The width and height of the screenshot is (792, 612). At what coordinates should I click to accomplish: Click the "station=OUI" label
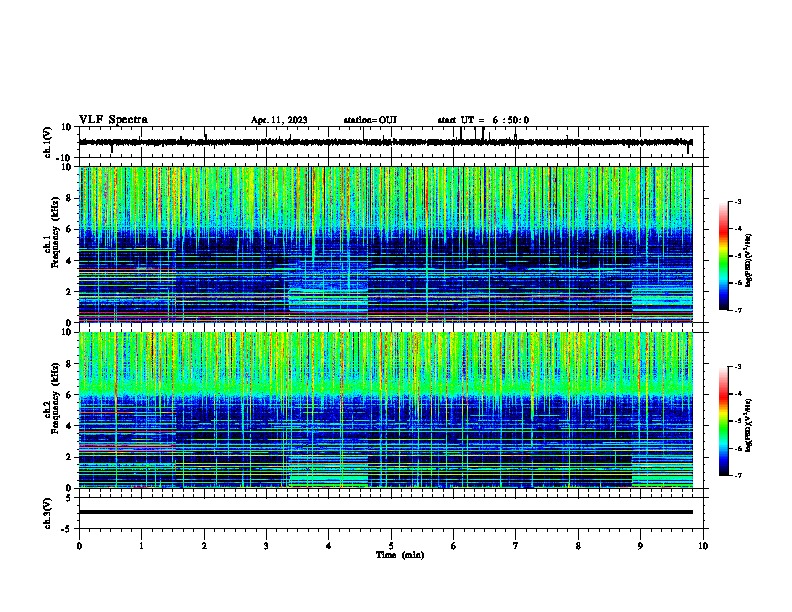point(370,120)
